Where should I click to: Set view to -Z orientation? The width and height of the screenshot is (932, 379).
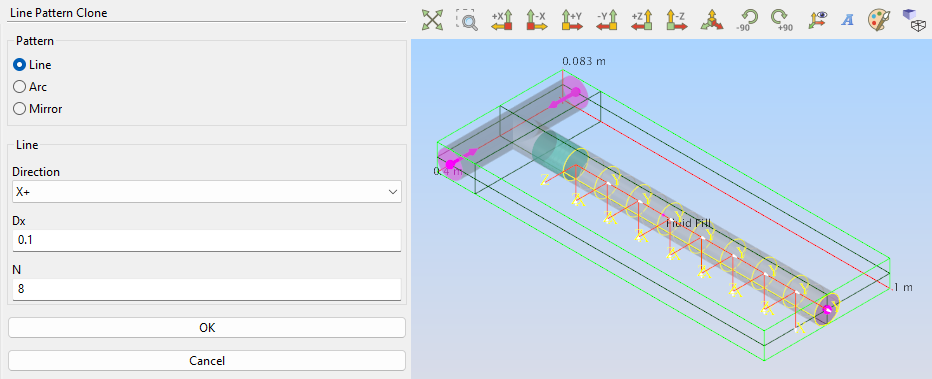tap(677, 20)
